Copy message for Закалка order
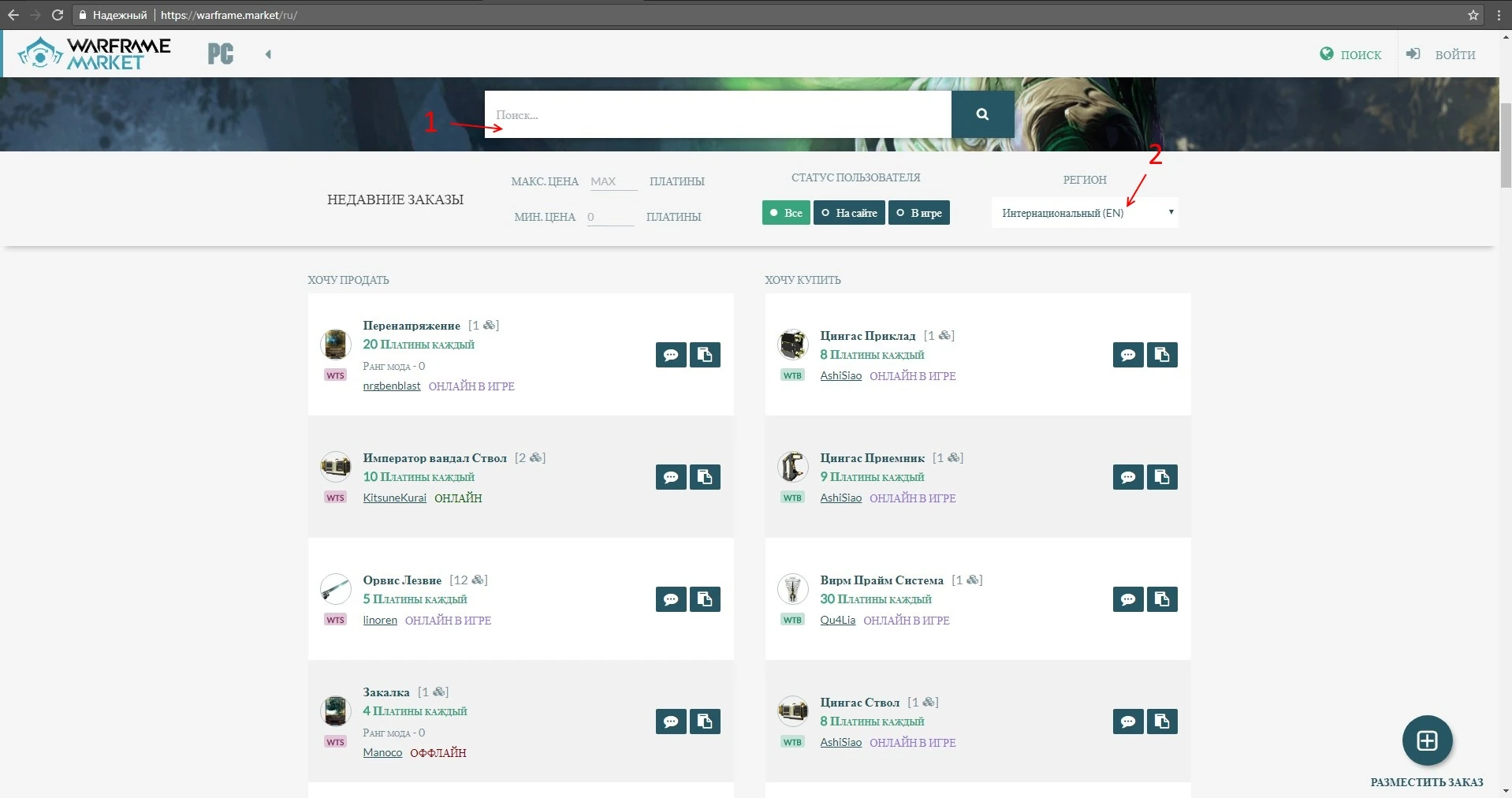 pos(705,722)
